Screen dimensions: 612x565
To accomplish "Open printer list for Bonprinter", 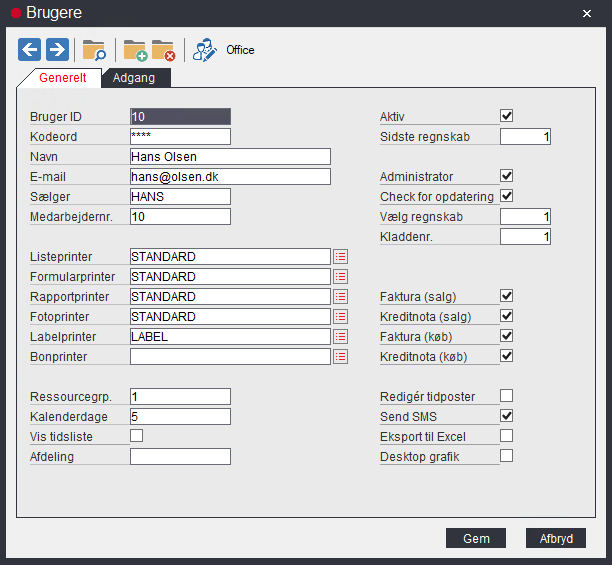I will click(341, 357).
